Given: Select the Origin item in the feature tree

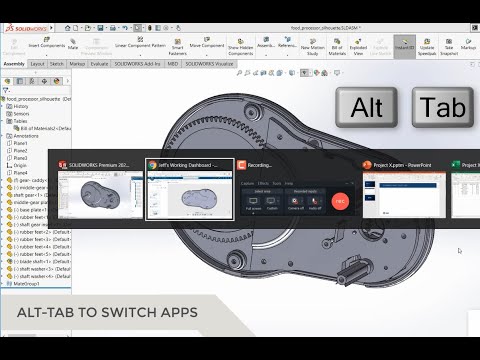Looking at the screenshot, I should [x=16, y=165].
